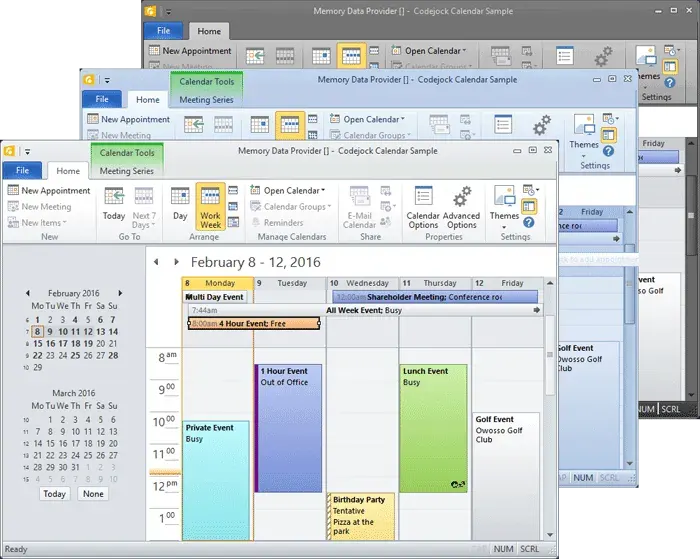This screenshot has width=700, height=559.
Task: Open the 1 Hour Event appointment
Action: [288, 428]
